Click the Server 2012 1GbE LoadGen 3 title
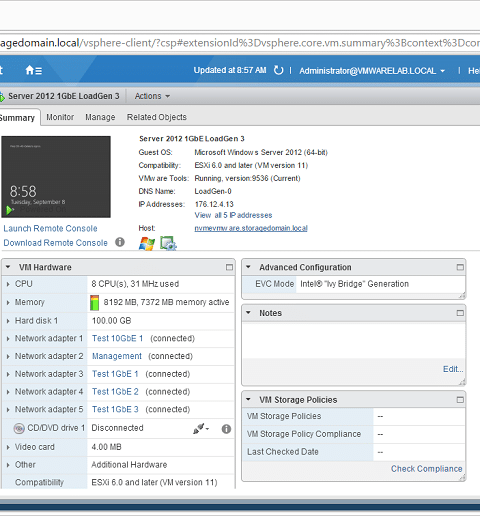This screenshot has width=480, height=516. tap(64, 96)
